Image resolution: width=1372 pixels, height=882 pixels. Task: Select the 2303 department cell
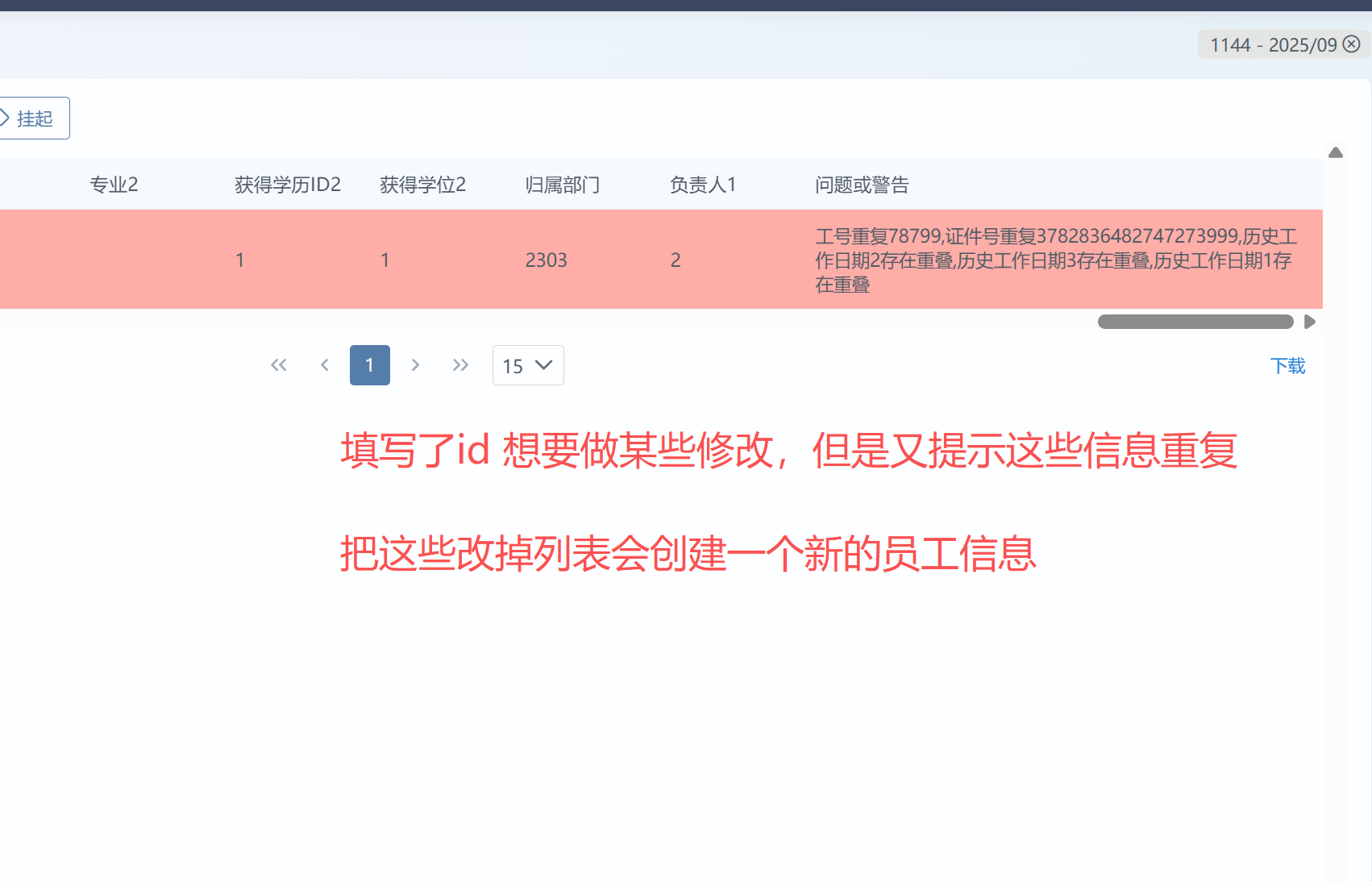point(546,260)
